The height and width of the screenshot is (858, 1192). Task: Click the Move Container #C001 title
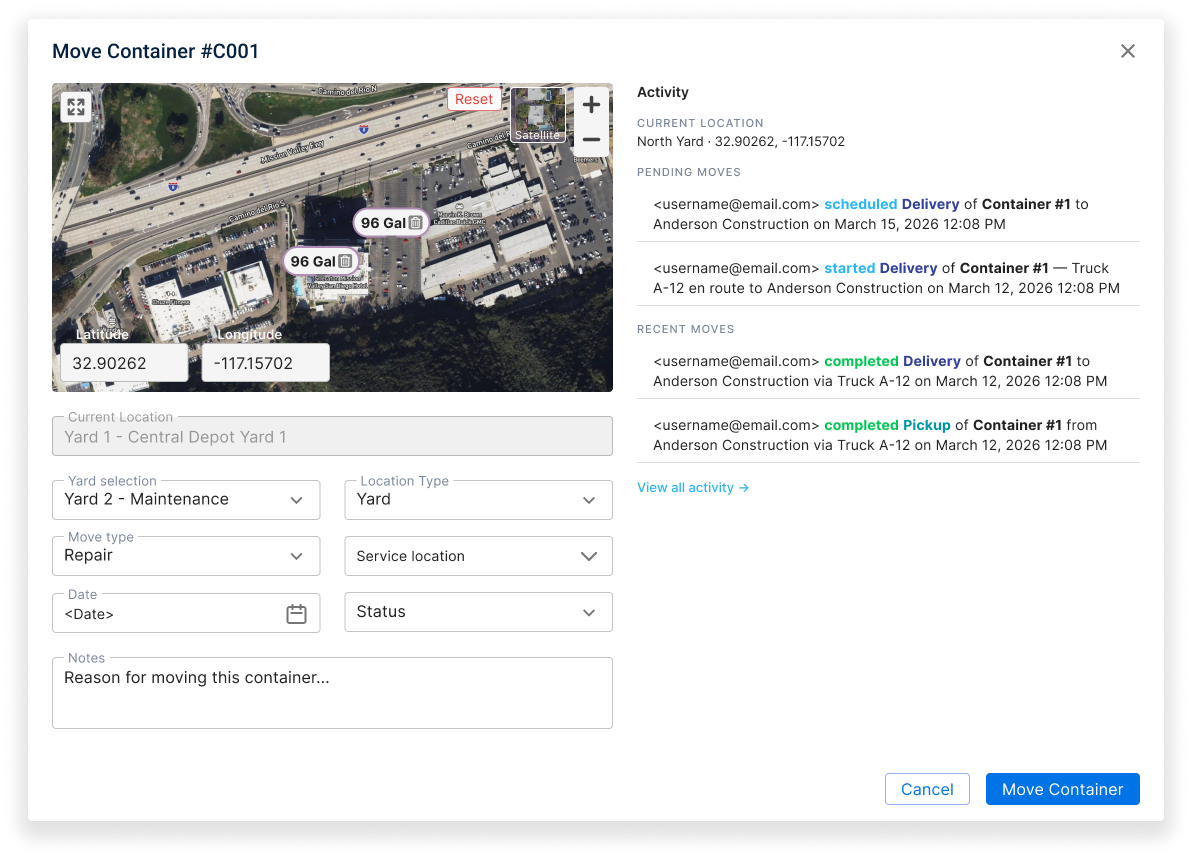[155, 51]
